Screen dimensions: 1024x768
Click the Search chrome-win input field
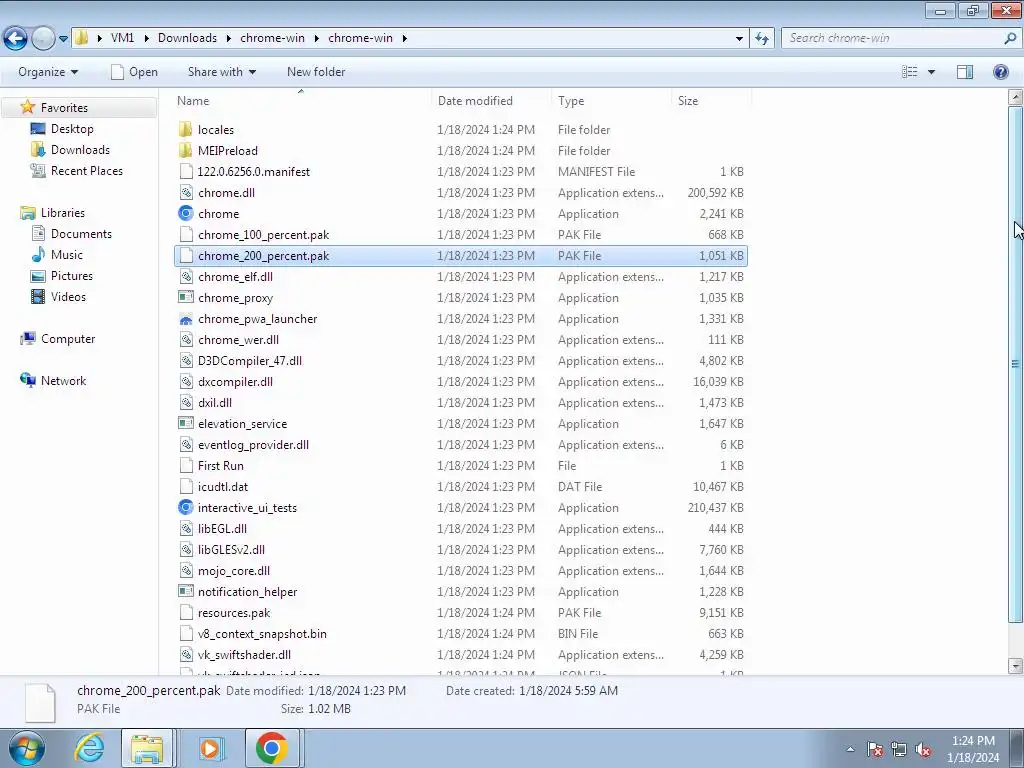click(x=891, y=38)
